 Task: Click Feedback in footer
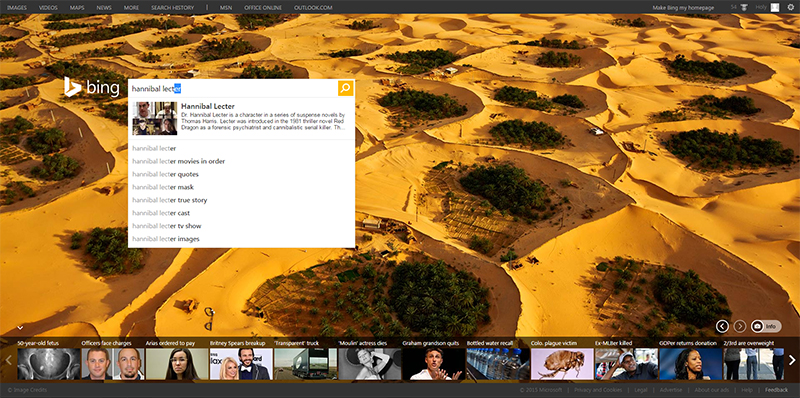[x=777, y=390]
